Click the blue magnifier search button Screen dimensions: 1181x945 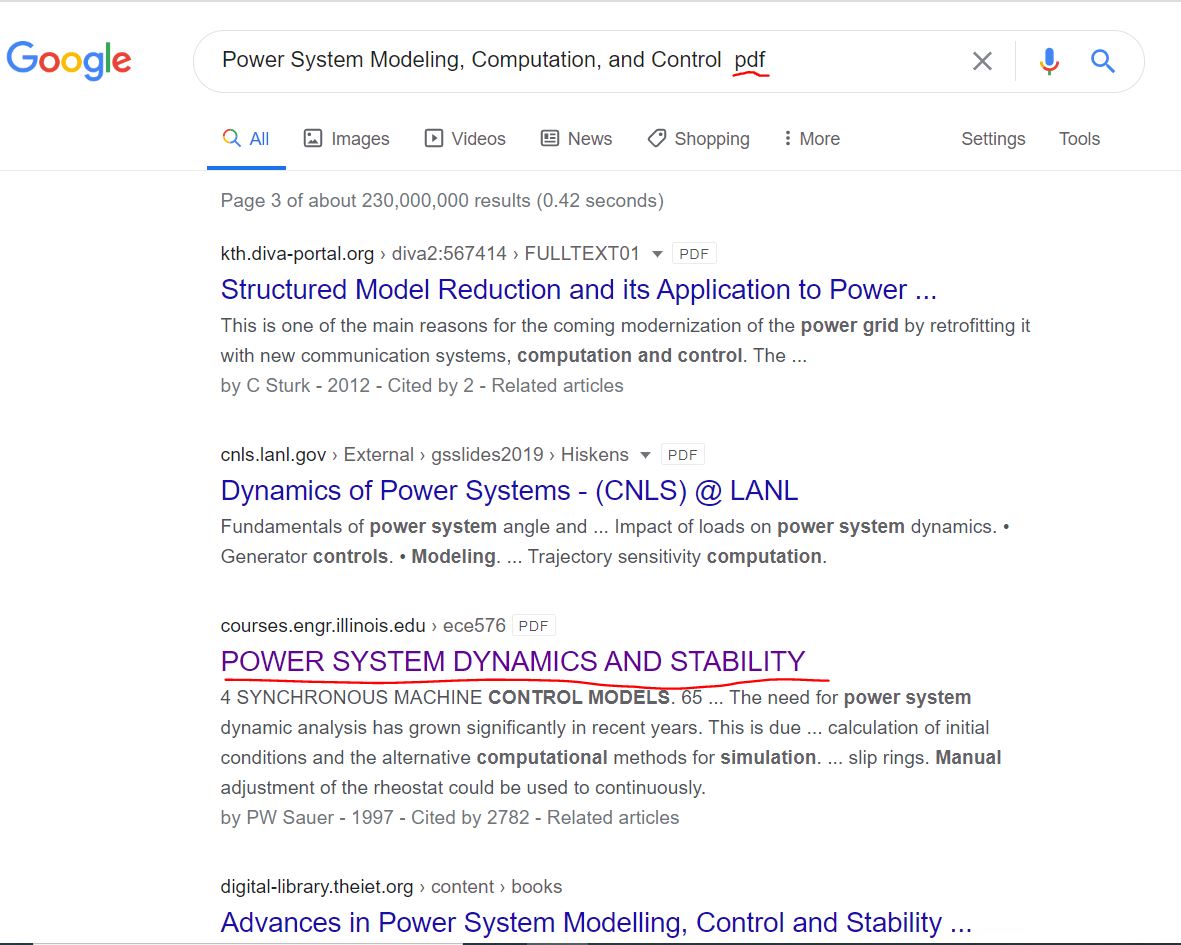(1103, 61)
